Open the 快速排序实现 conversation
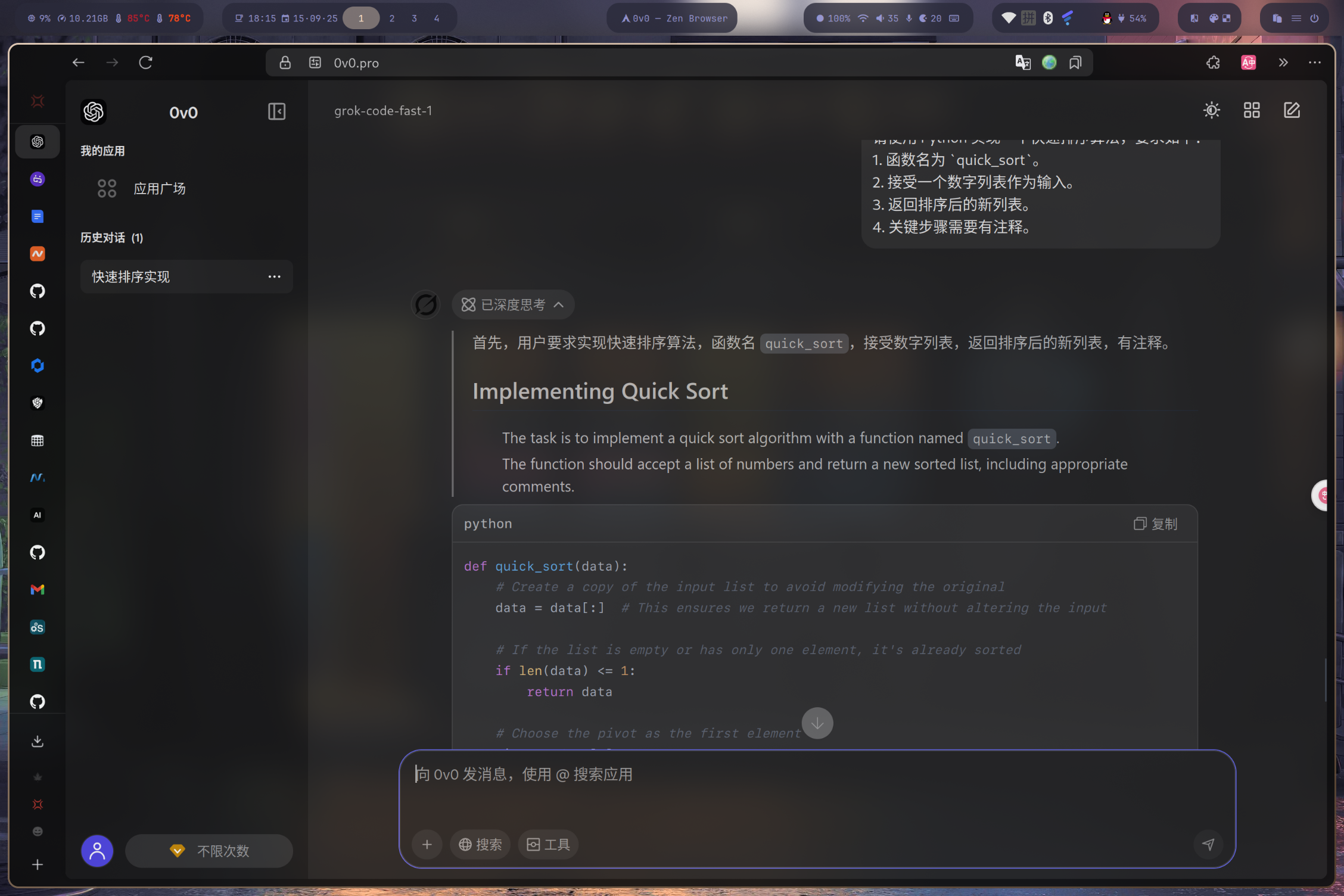Screen dimensions: 1344x896 click(x=186, y=276)
